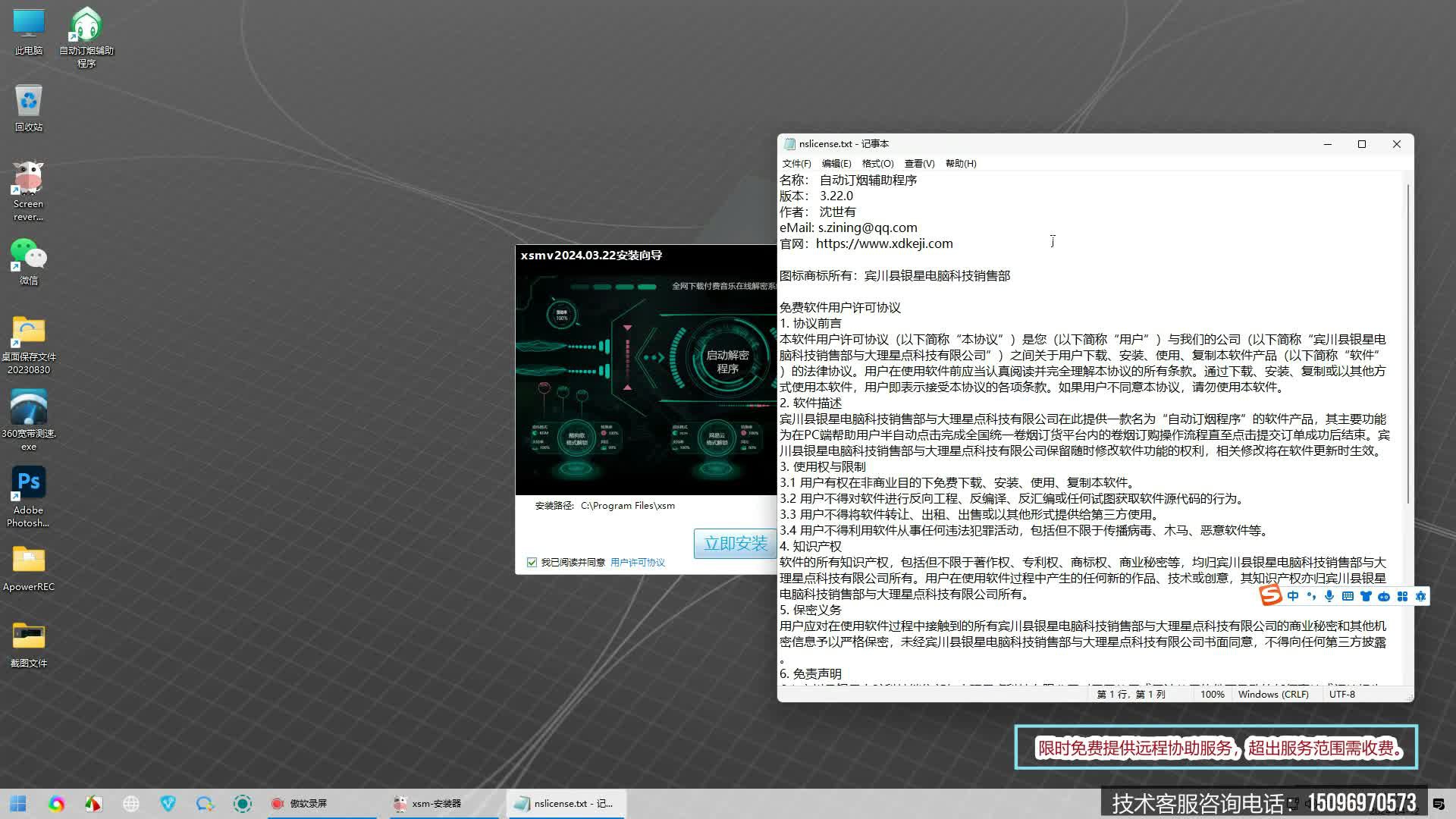
Task: Click the Sogou S logo icon
Action: point(1271,595)
